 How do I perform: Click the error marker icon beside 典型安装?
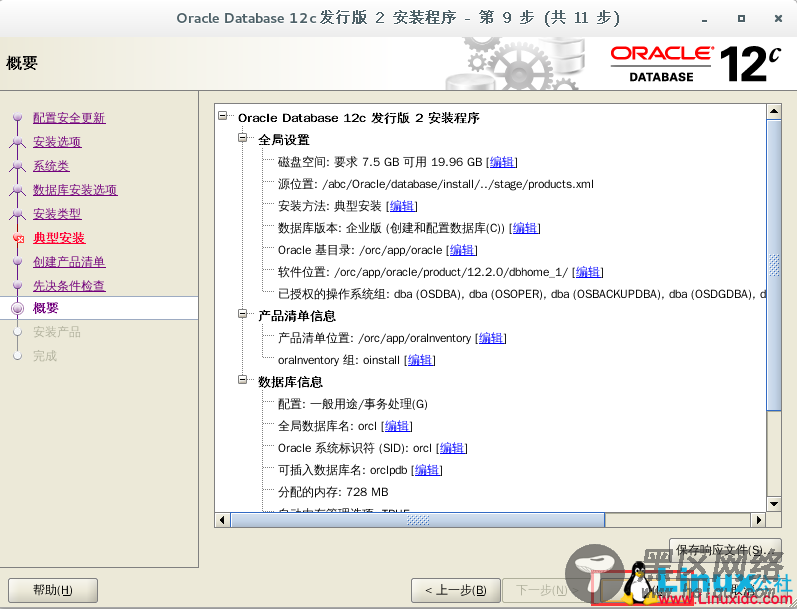click(x=18, y=238)
